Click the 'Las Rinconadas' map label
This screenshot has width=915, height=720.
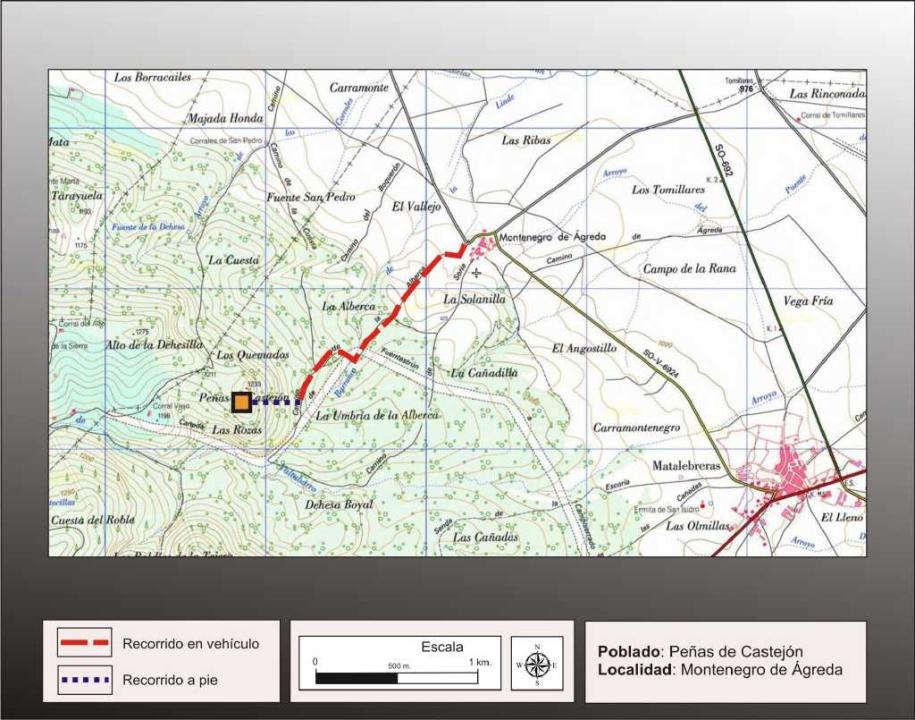[827, 93]
